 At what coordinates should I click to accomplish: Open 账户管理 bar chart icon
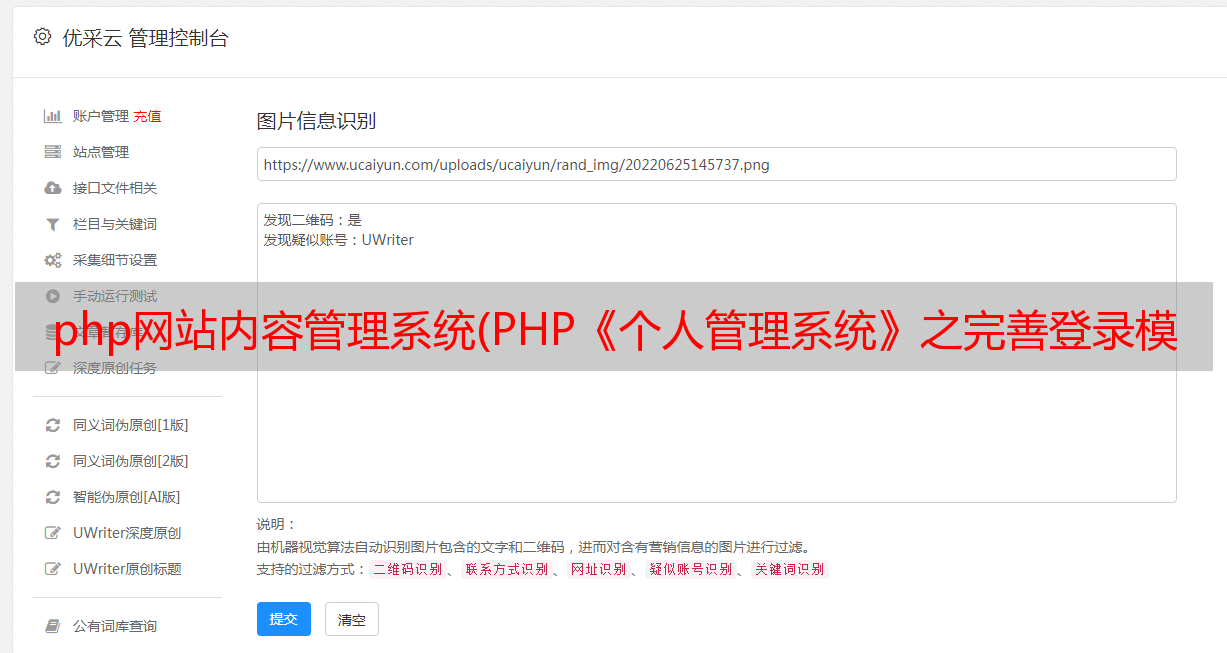point(53,116)
